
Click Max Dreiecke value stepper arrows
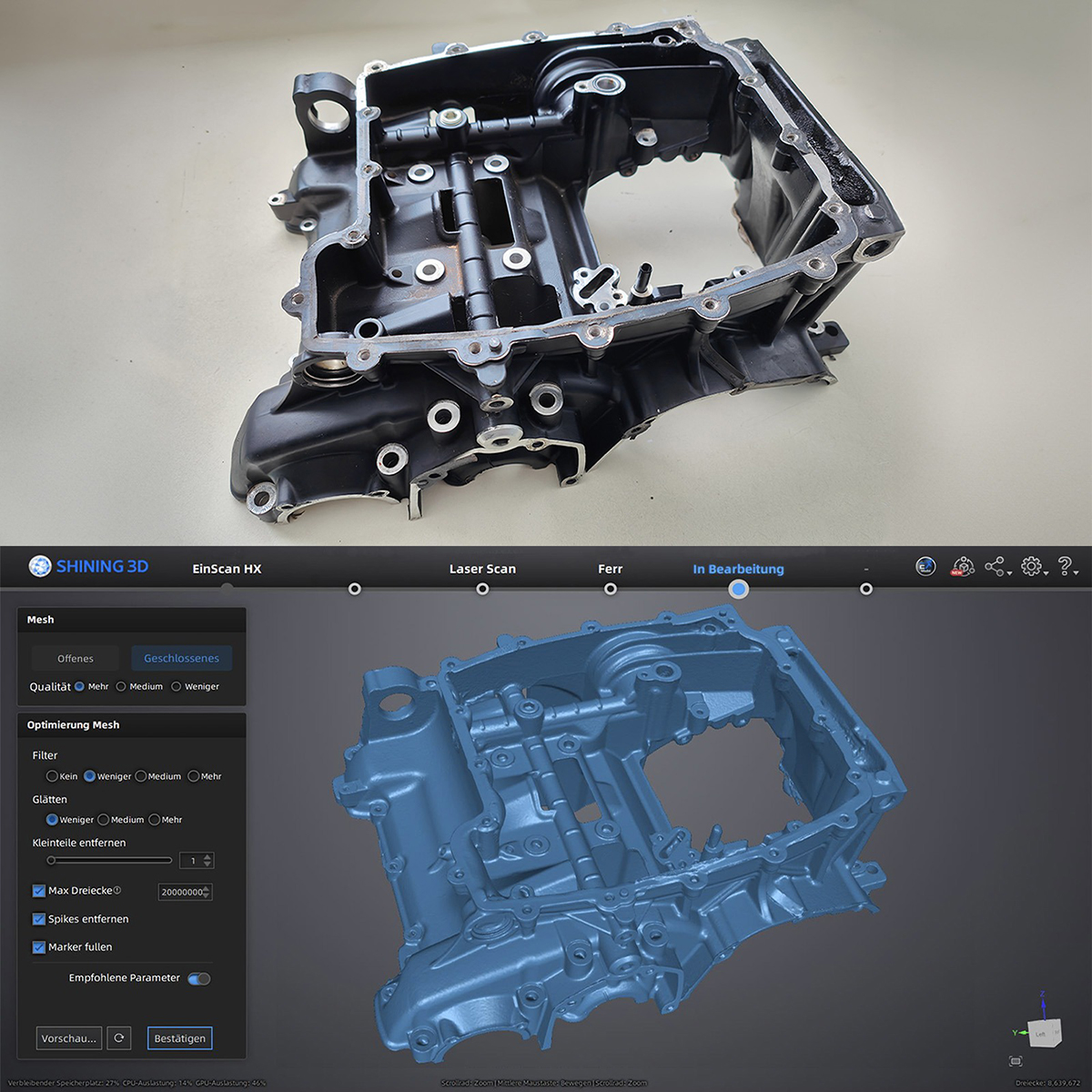click(x=207, y=892)
